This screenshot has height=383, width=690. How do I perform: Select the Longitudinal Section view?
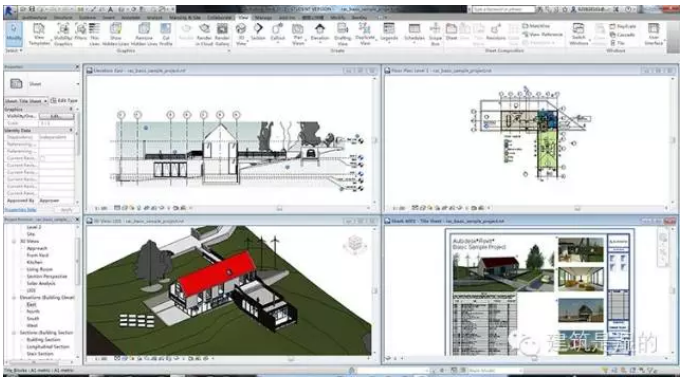pos(48,347)
